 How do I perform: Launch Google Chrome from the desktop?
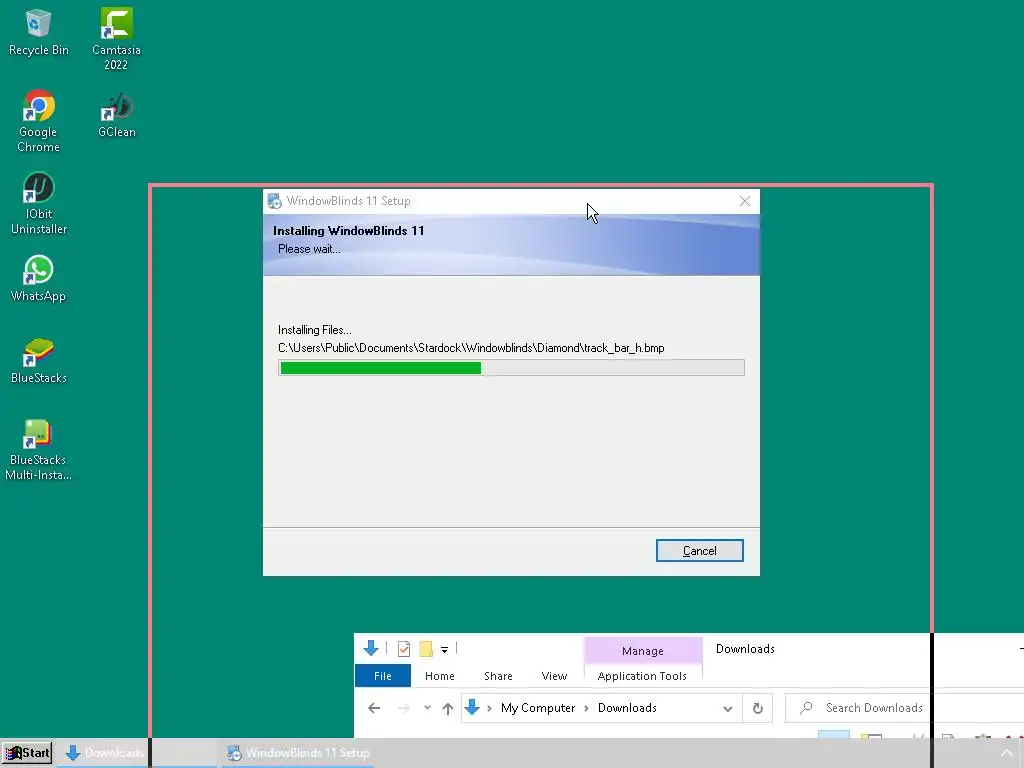(x=38, y=121)
